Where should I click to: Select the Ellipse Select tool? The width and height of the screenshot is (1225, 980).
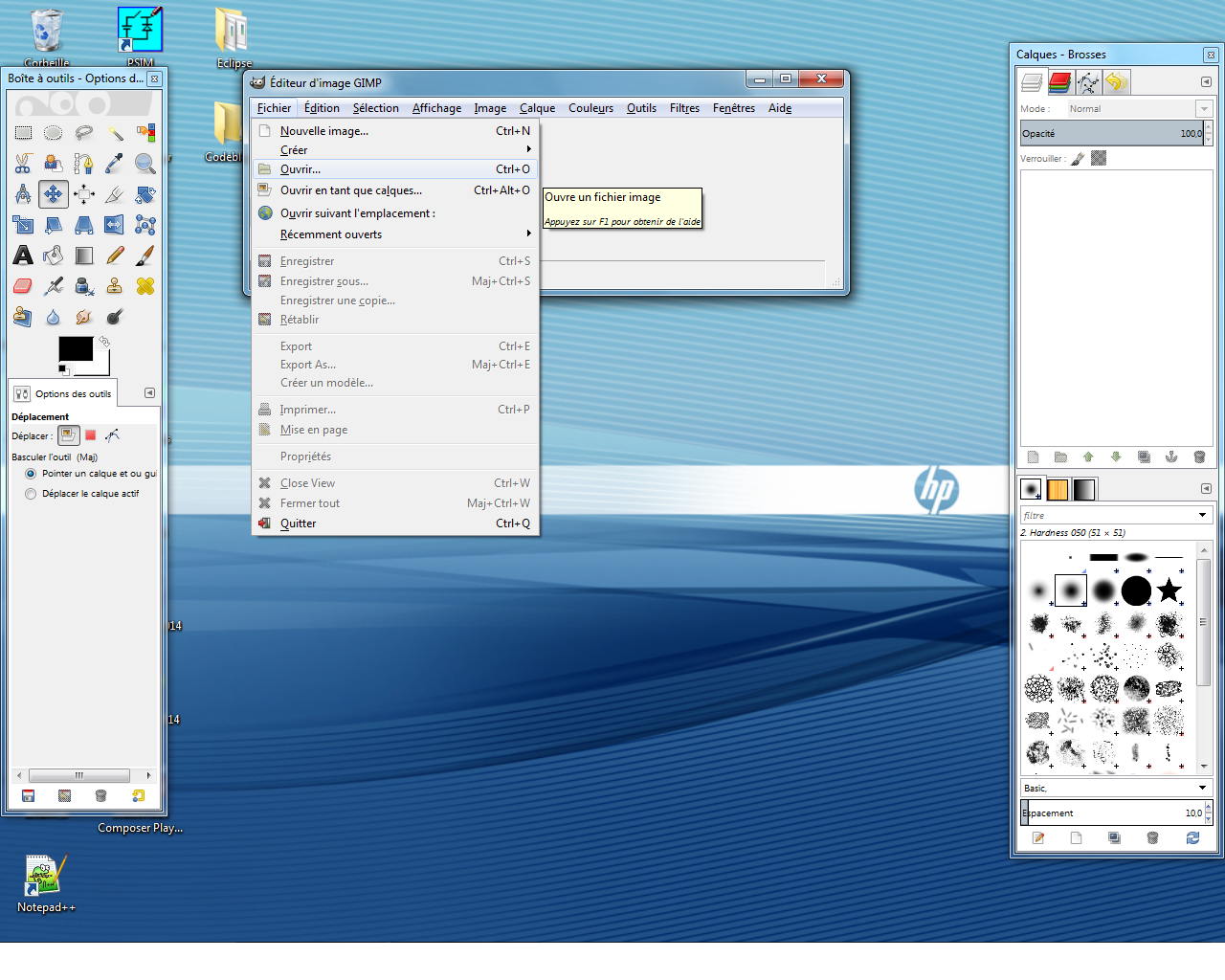[54, 133]
